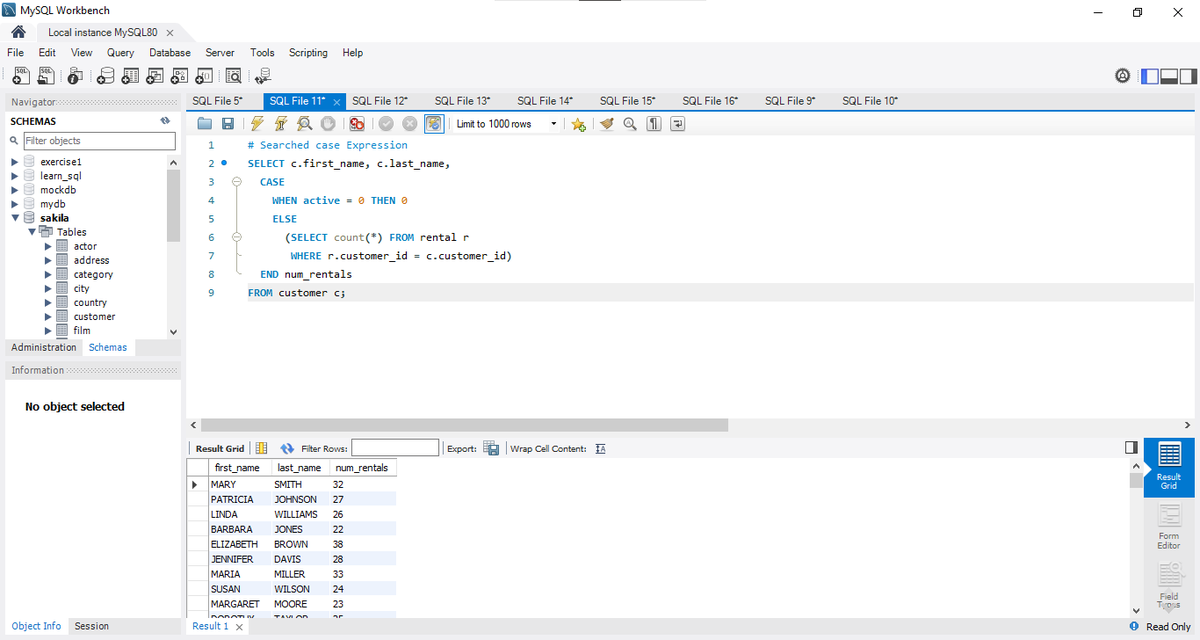Open file folder icon in editor toolbar
The height and width of the screenshot is (640, 1200).
(x=205, y=124)
